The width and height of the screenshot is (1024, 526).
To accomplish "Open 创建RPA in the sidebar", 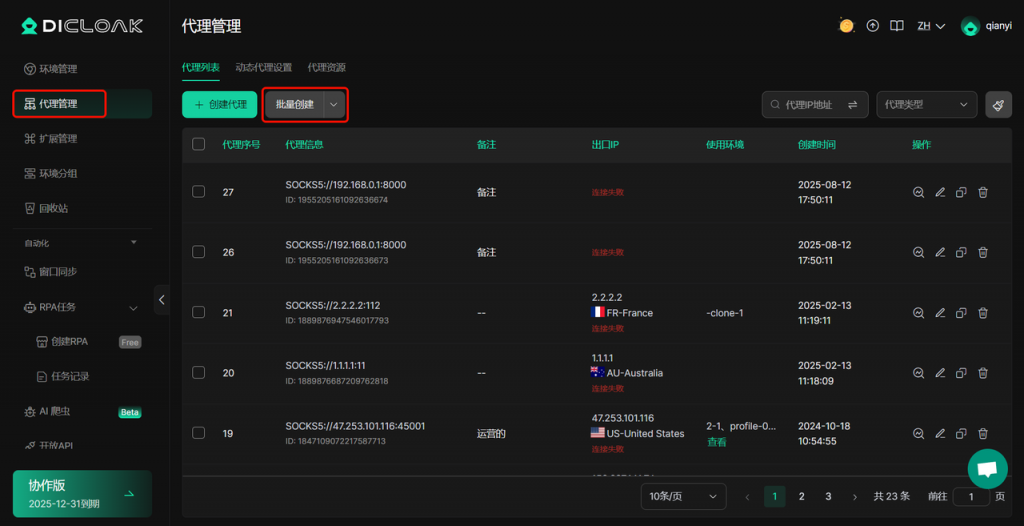I will point(60,342).
